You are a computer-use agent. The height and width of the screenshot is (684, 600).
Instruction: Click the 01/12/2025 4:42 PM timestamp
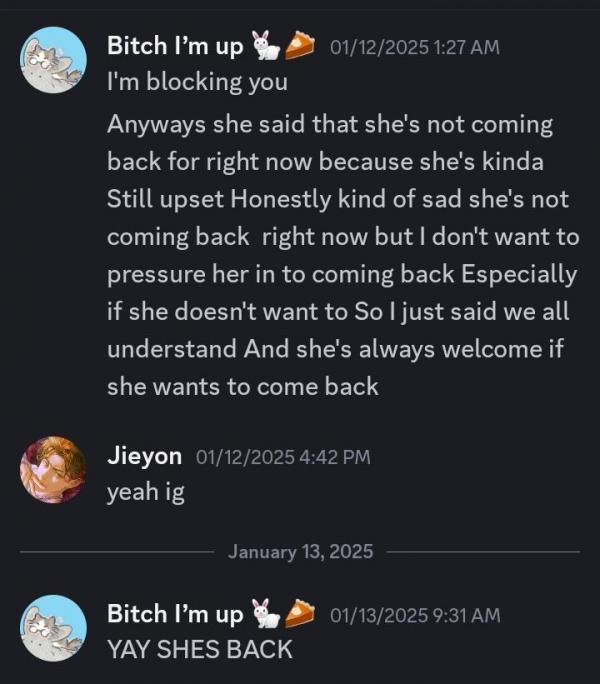click(x=283, y=457)
